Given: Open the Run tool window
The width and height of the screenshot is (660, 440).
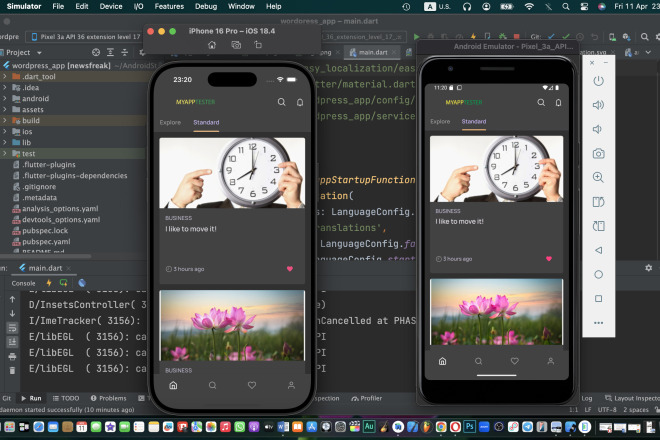Looking at the screenshot, I should click(31, 398).
